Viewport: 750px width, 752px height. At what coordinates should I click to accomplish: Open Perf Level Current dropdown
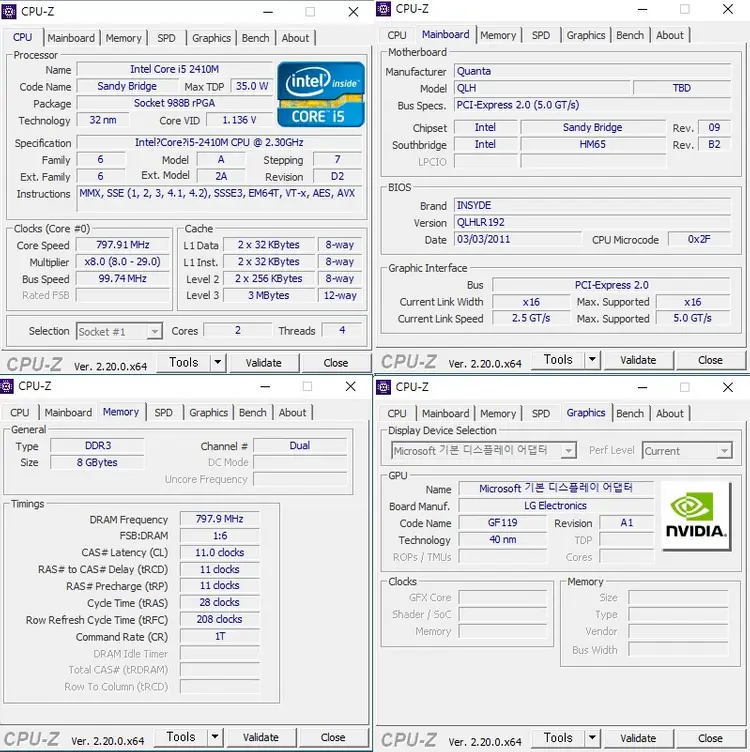[687, 451]
